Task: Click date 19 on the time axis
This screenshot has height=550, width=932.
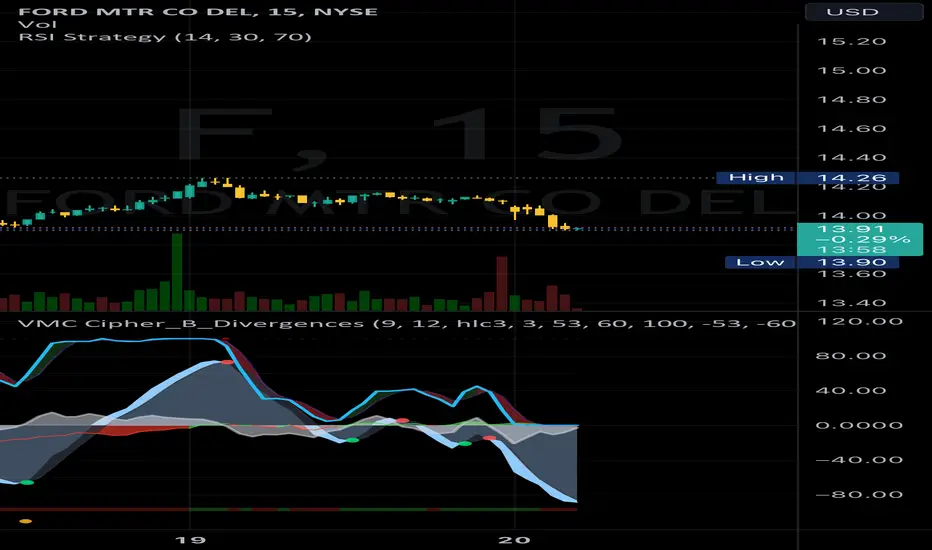Action: (x=190, y=540)
